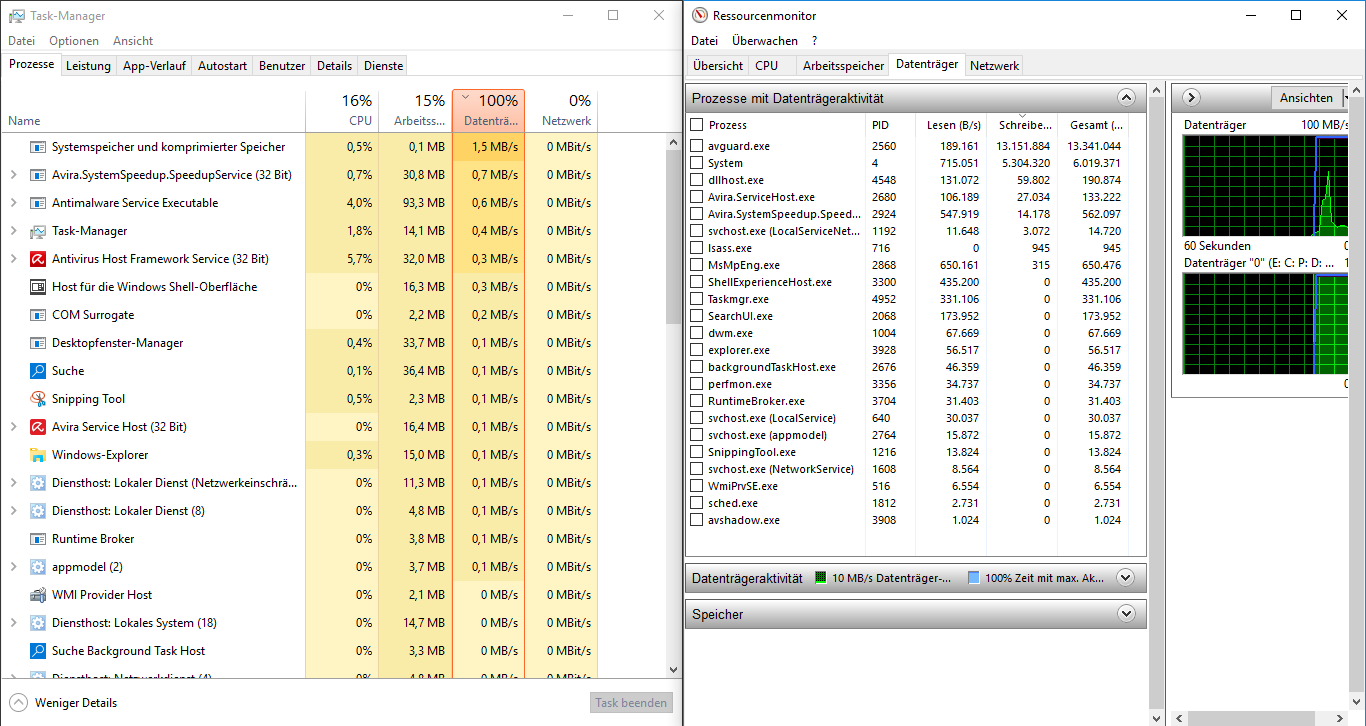Select the lsass.exe checkbox

[x=697, y=248]
